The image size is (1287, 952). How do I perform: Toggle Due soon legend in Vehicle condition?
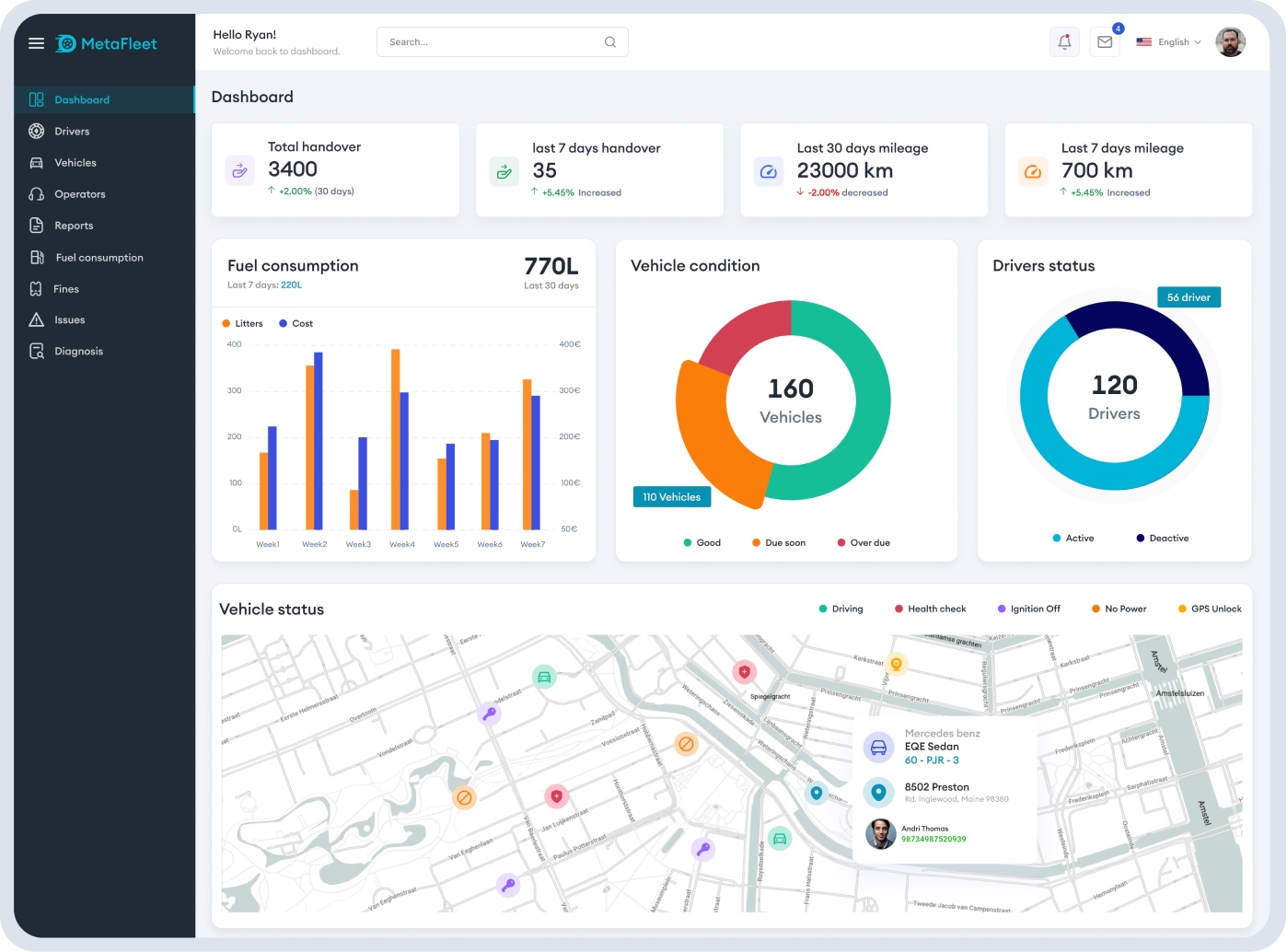(779, 543)
